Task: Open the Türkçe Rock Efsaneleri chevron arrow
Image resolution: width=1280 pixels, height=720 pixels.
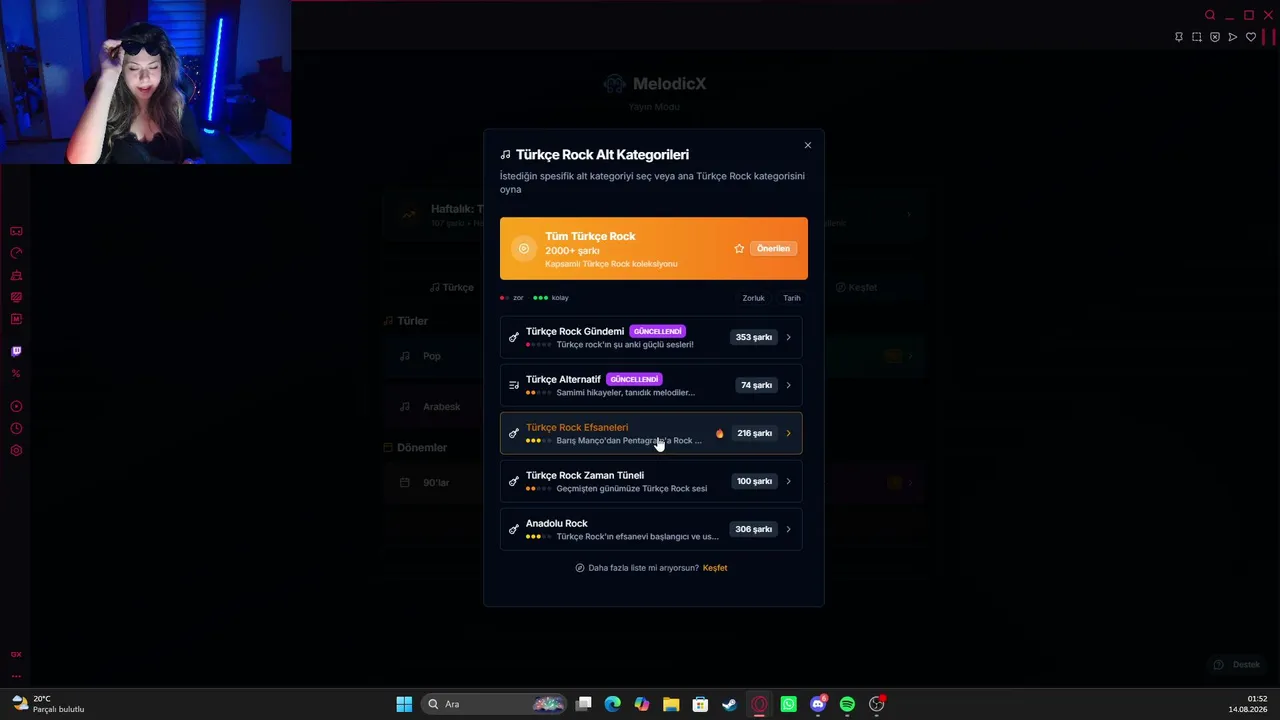Action: coord(788,433)
